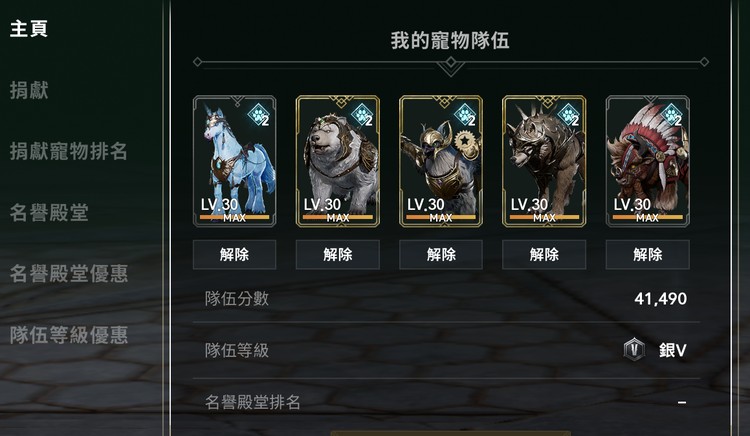Viewport: 750px width, 436px height.
Task: Click the paw badge on the armored knight pet card
Action: (x=464, y=115)
